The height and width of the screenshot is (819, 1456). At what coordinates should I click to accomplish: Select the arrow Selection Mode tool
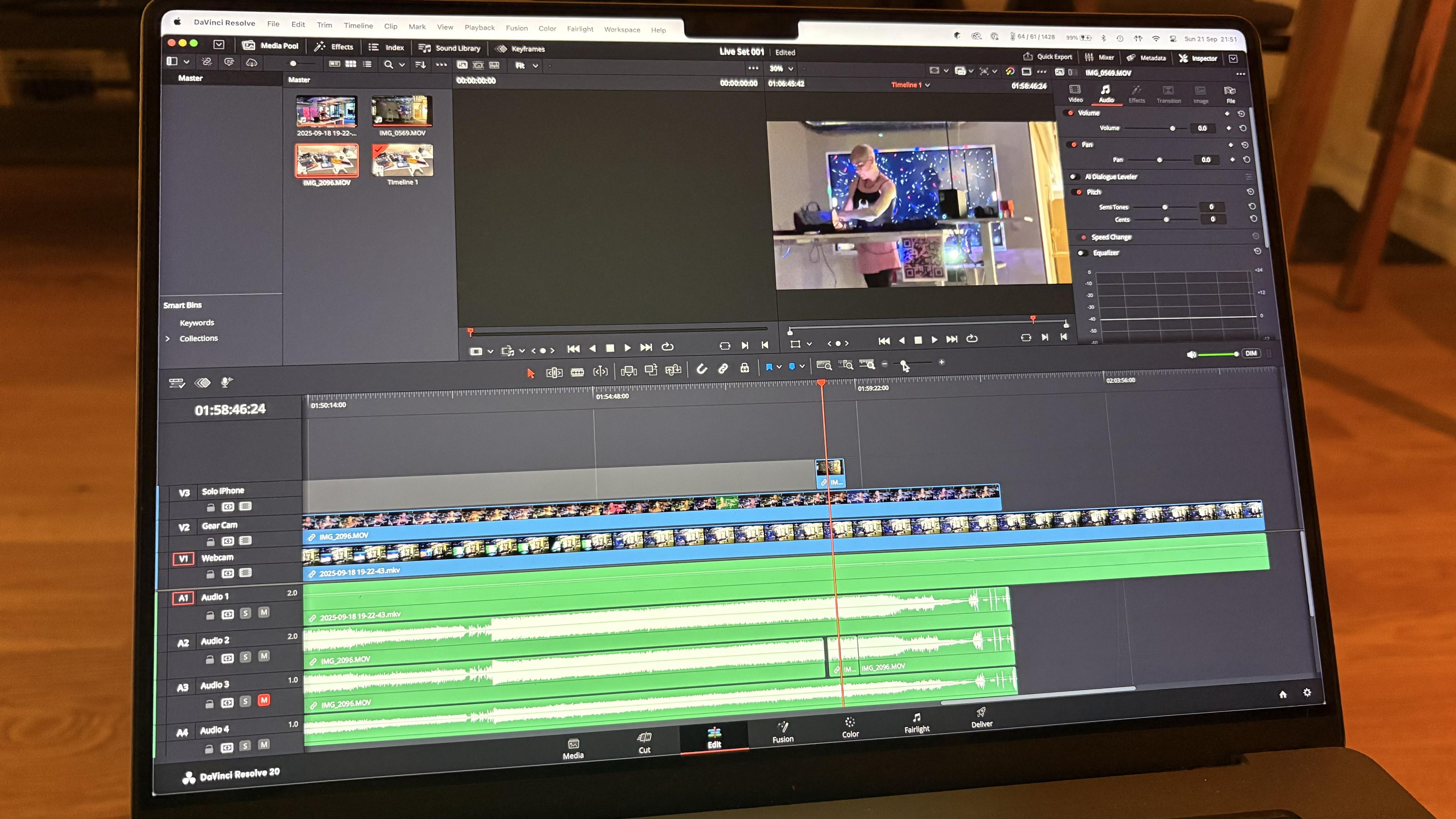(530, 373)
